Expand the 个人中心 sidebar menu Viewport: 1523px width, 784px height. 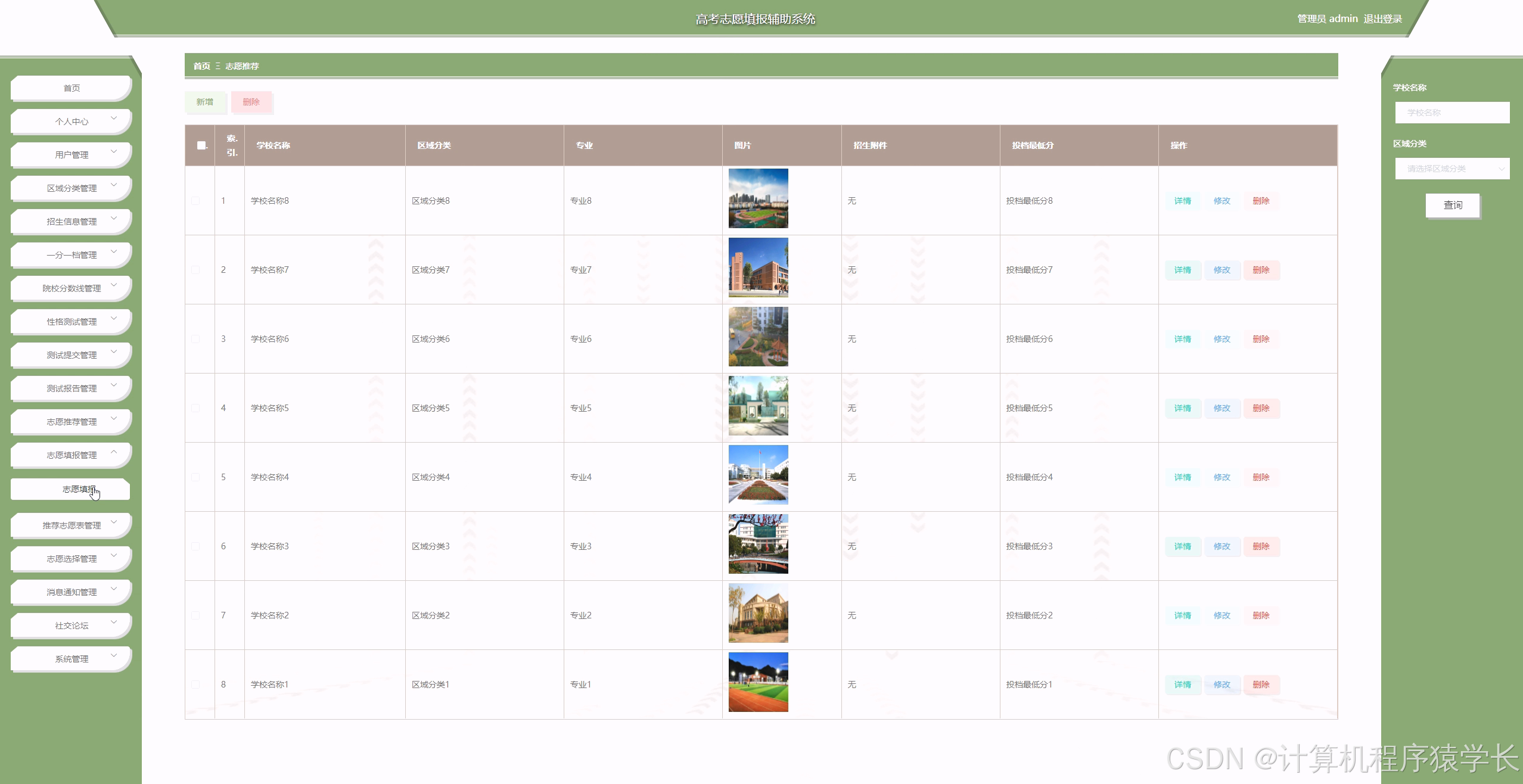tap(72, 122)
